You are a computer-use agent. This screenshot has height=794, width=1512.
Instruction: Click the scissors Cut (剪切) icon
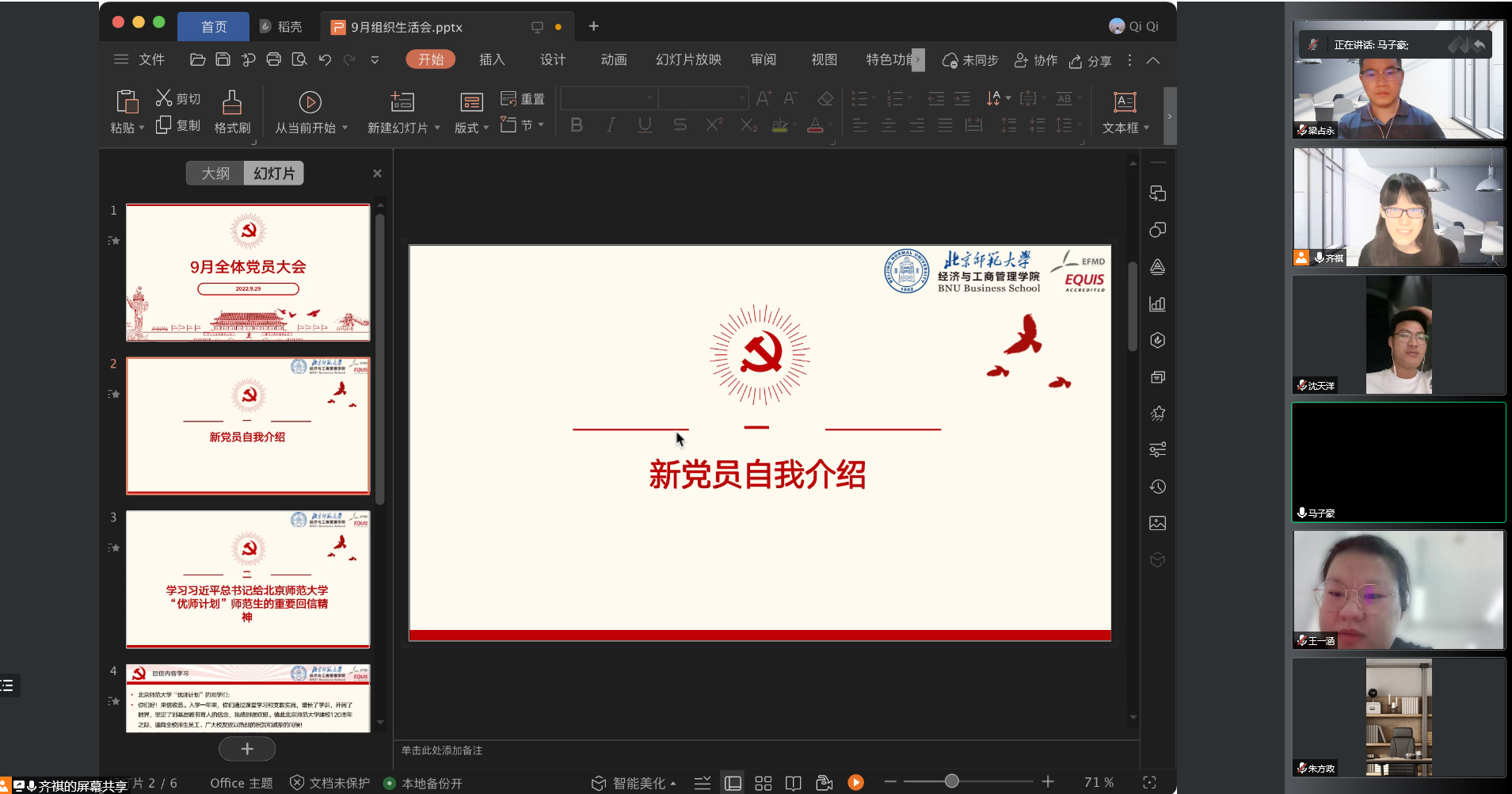click(x=164, y=97)
